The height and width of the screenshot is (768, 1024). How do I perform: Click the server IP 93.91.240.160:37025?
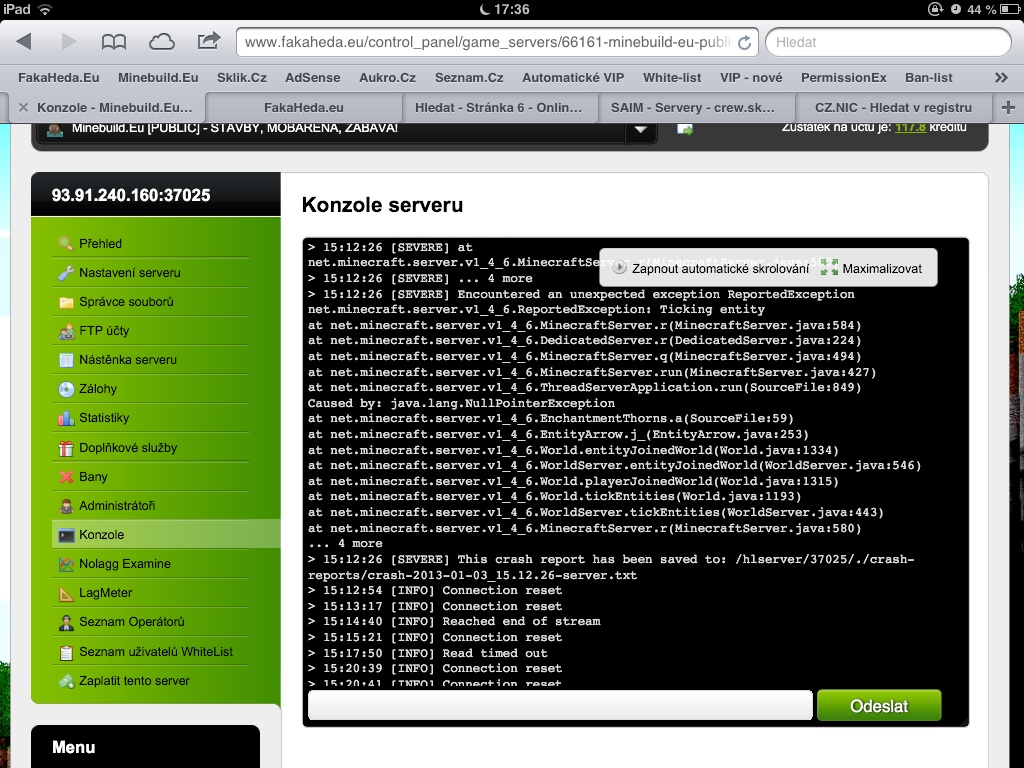click(x=131, y=195)
